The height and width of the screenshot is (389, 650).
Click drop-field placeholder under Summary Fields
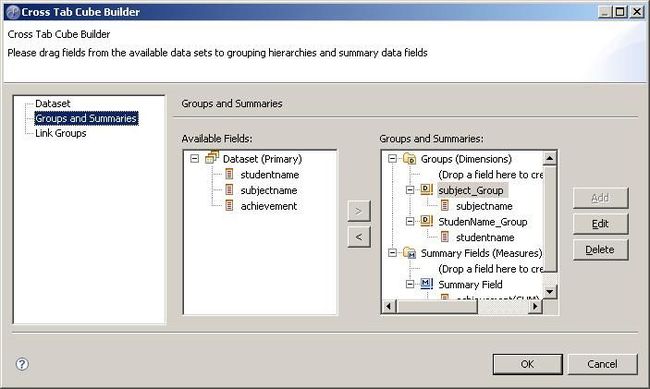490,269
